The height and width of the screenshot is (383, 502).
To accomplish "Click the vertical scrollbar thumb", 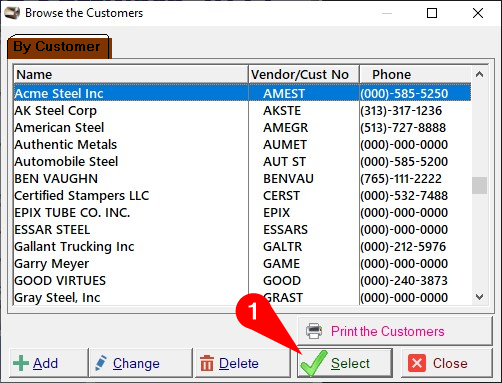I will [479, 185].
